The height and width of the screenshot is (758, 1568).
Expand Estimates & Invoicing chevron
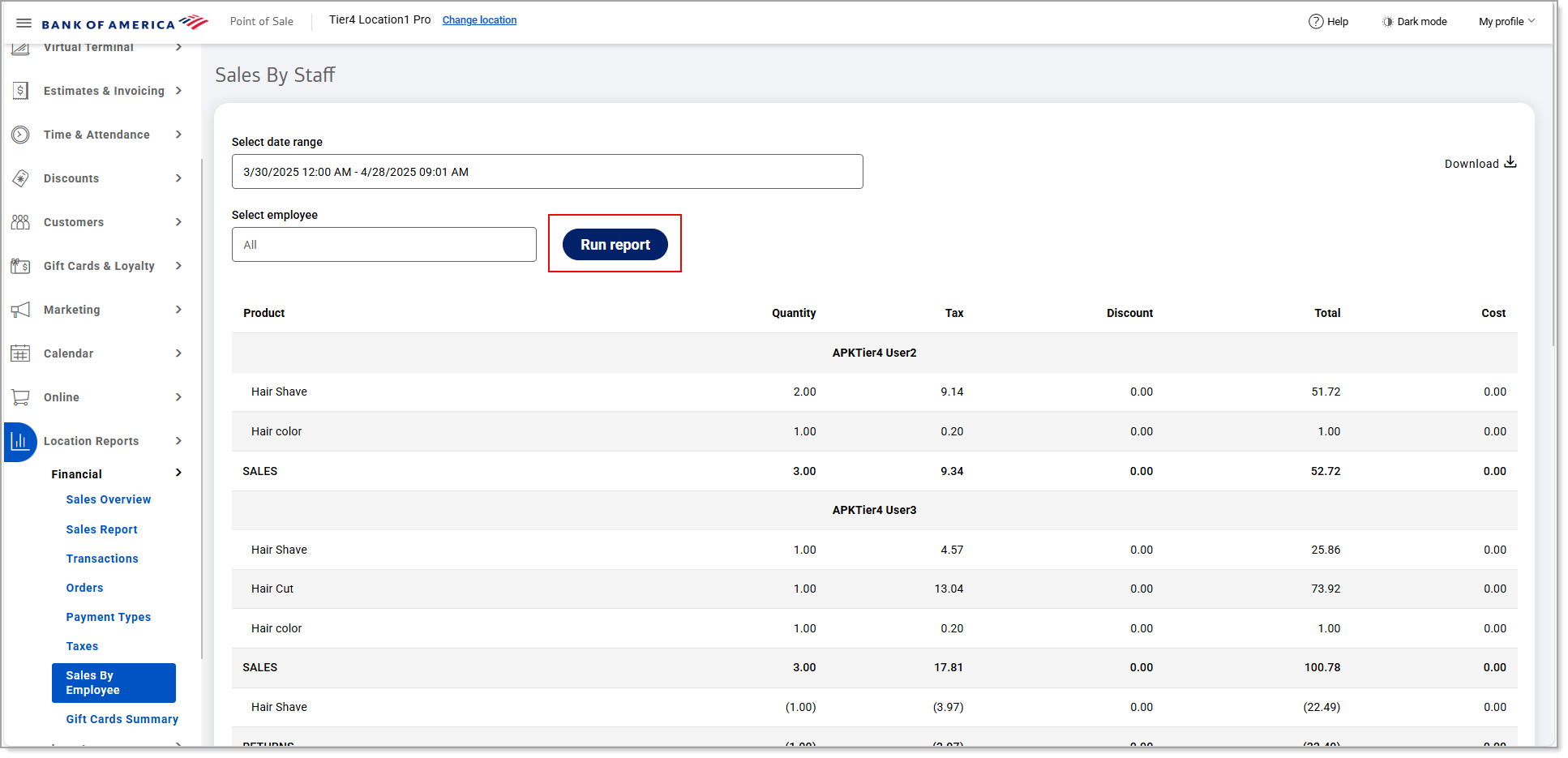178,91
